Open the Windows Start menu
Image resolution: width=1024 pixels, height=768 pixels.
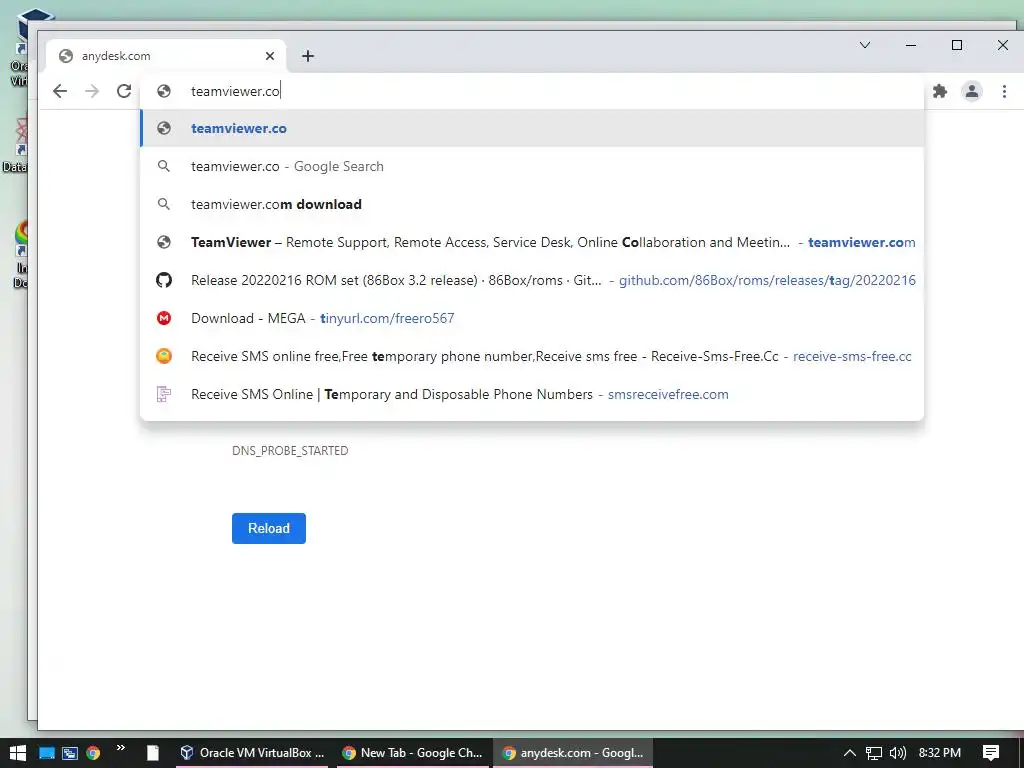click(17, 753)
